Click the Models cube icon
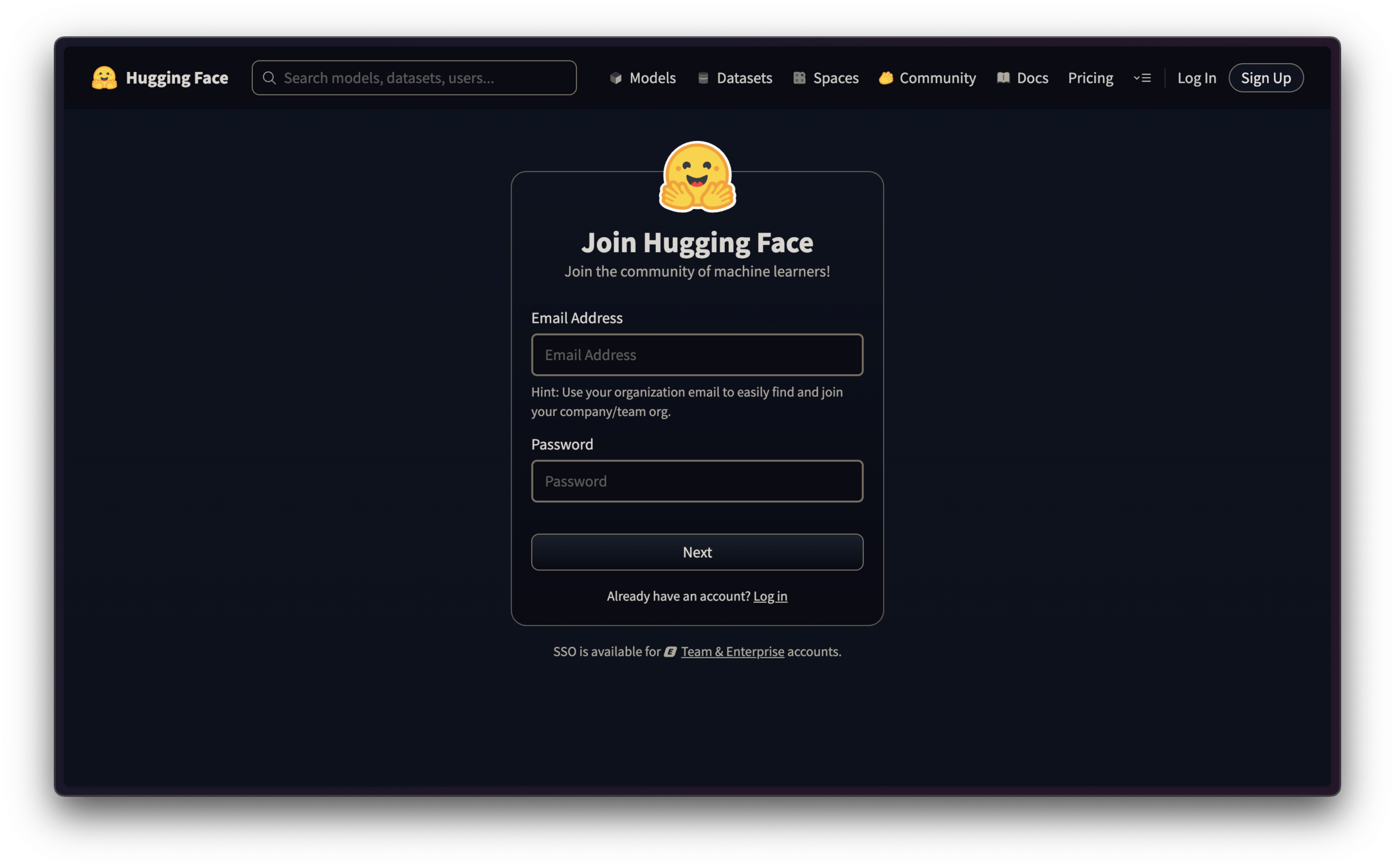This screenshot has height=868, width=1395. [x=615, y=78]
